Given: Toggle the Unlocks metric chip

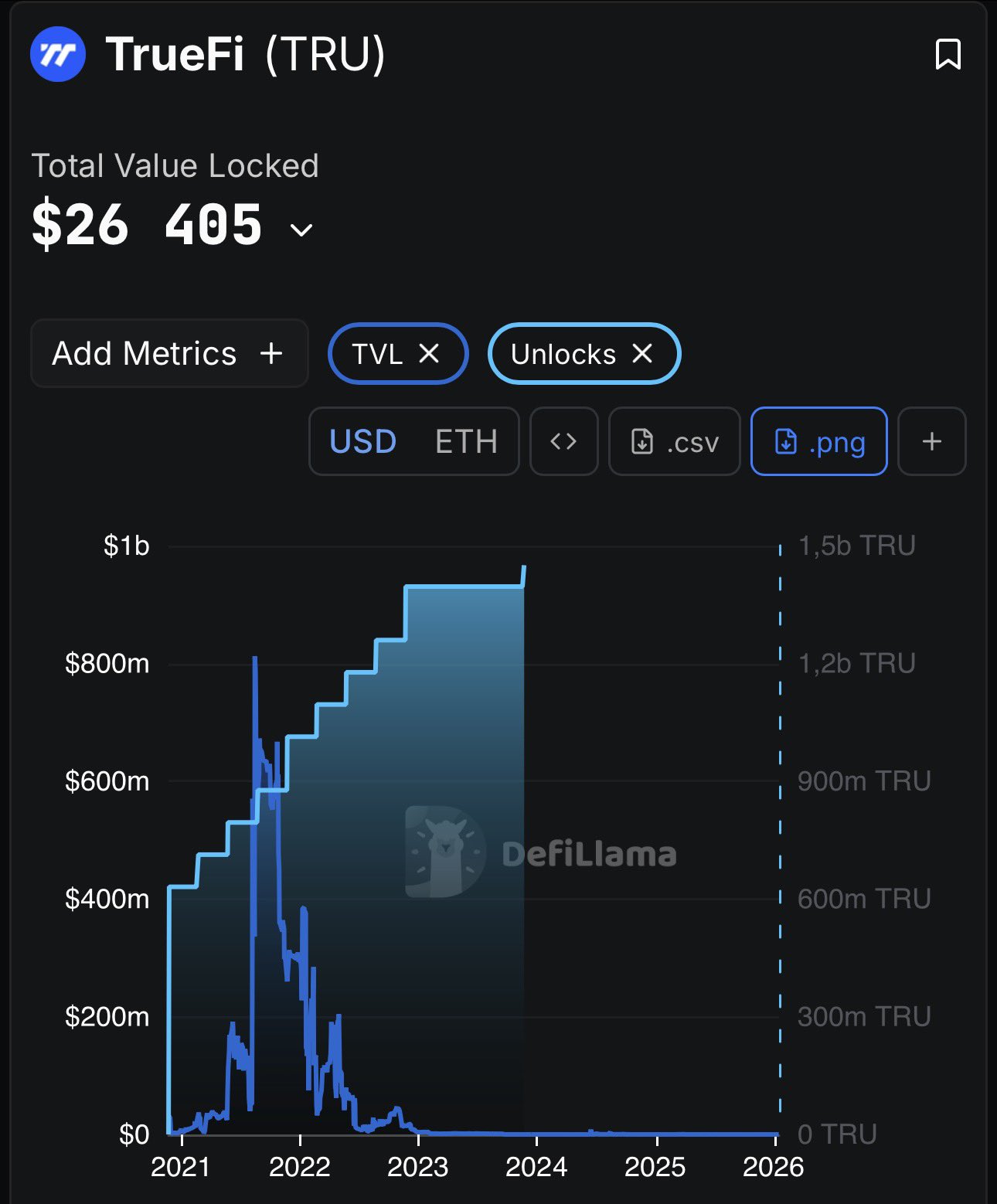Looking at the screenshot, I should point(563,354).
